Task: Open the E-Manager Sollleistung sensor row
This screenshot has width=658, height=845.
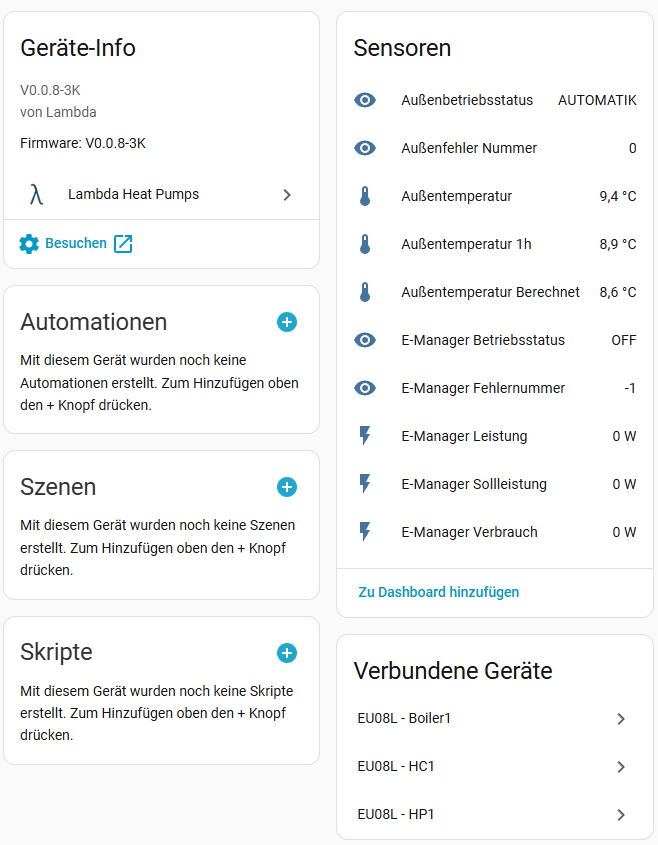Action: pos(474,484)
